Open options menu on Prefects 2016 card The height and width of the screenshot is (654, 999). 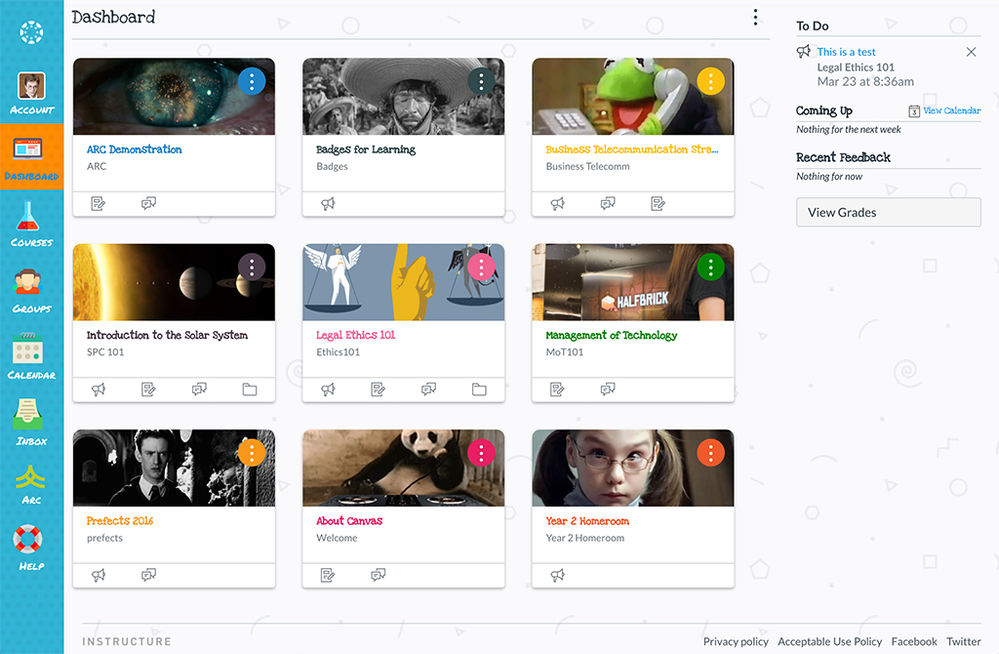point(252,453)
